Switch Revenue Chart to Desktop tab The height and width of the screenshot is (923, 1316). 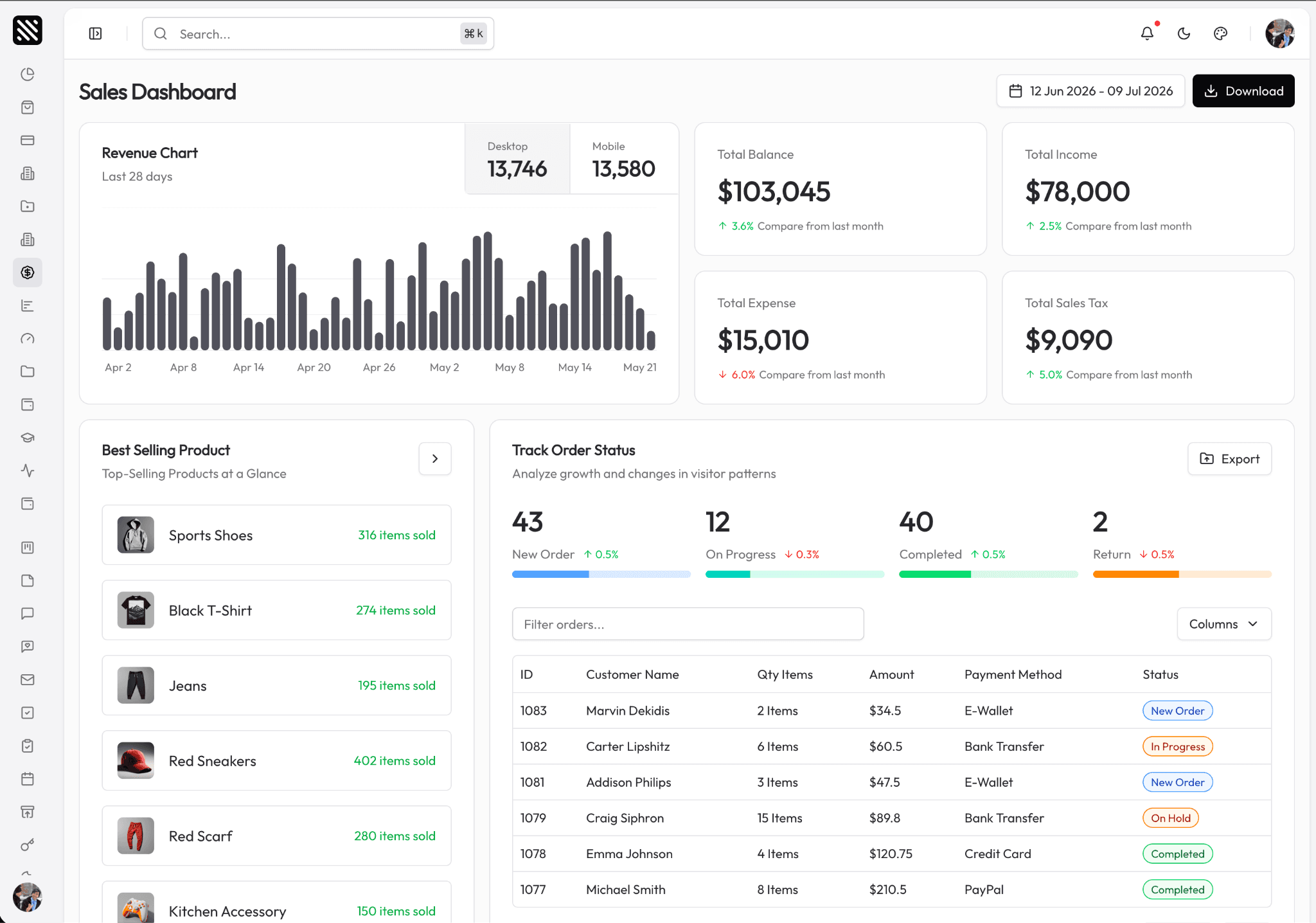[x=517, y=159]
